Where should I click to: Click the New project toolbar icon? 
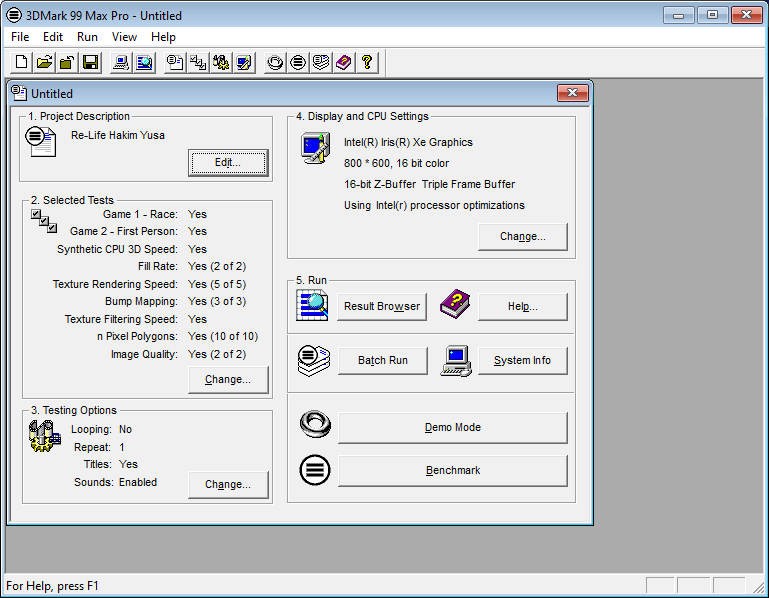(x=22, y=62)
